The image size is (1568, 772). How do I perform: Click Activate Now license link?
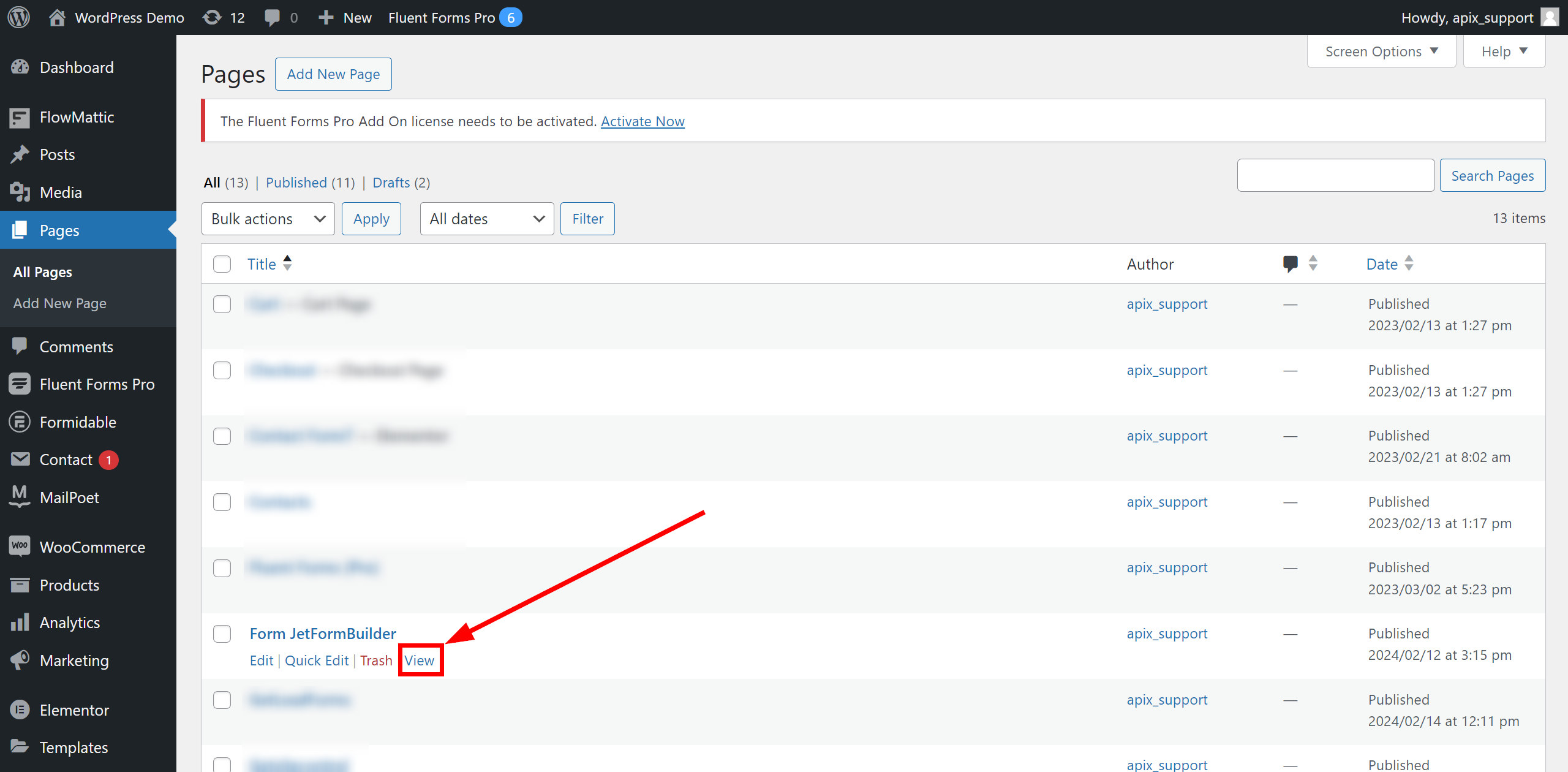tap(643, 121)
